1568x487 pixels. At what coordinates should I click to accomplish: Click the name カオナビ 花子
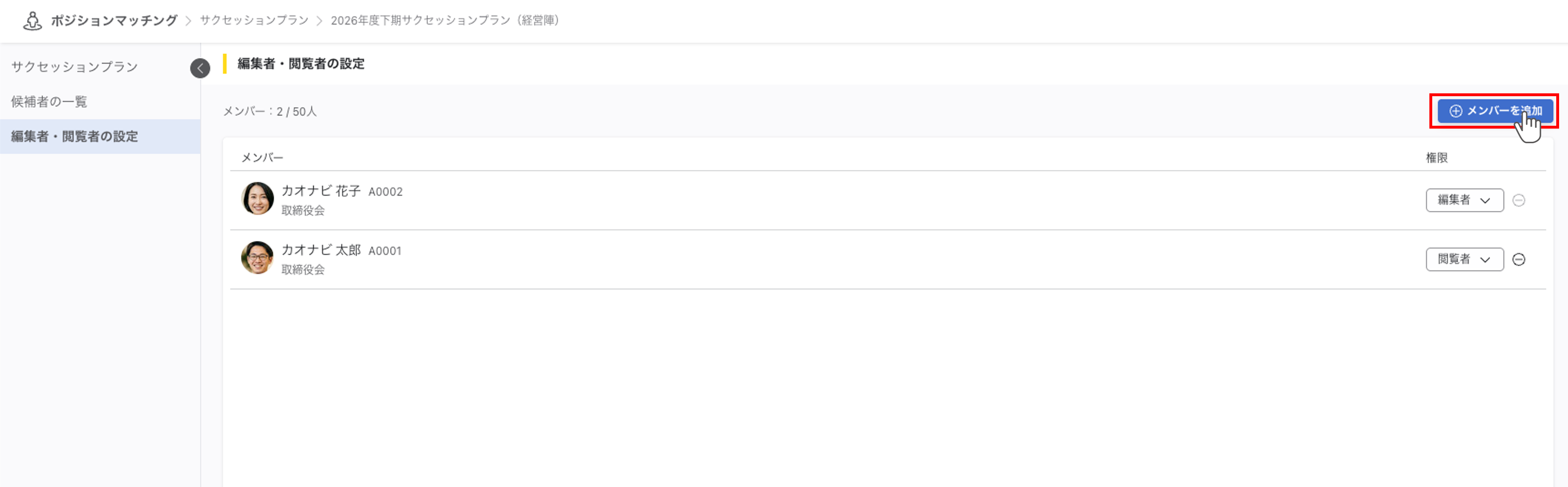pos(321,191)
